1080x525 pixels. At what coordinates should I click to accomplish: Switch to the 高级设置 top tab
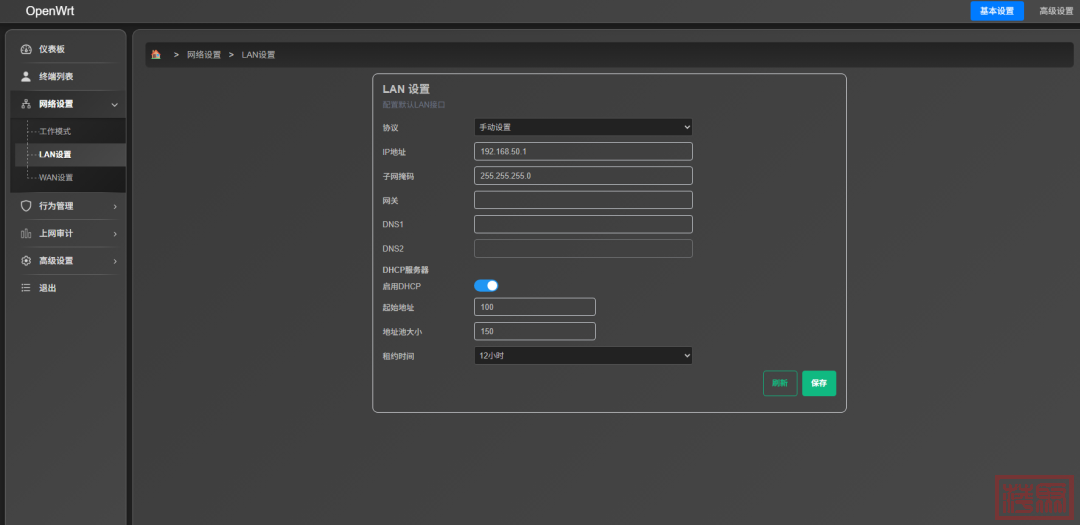1055,11
